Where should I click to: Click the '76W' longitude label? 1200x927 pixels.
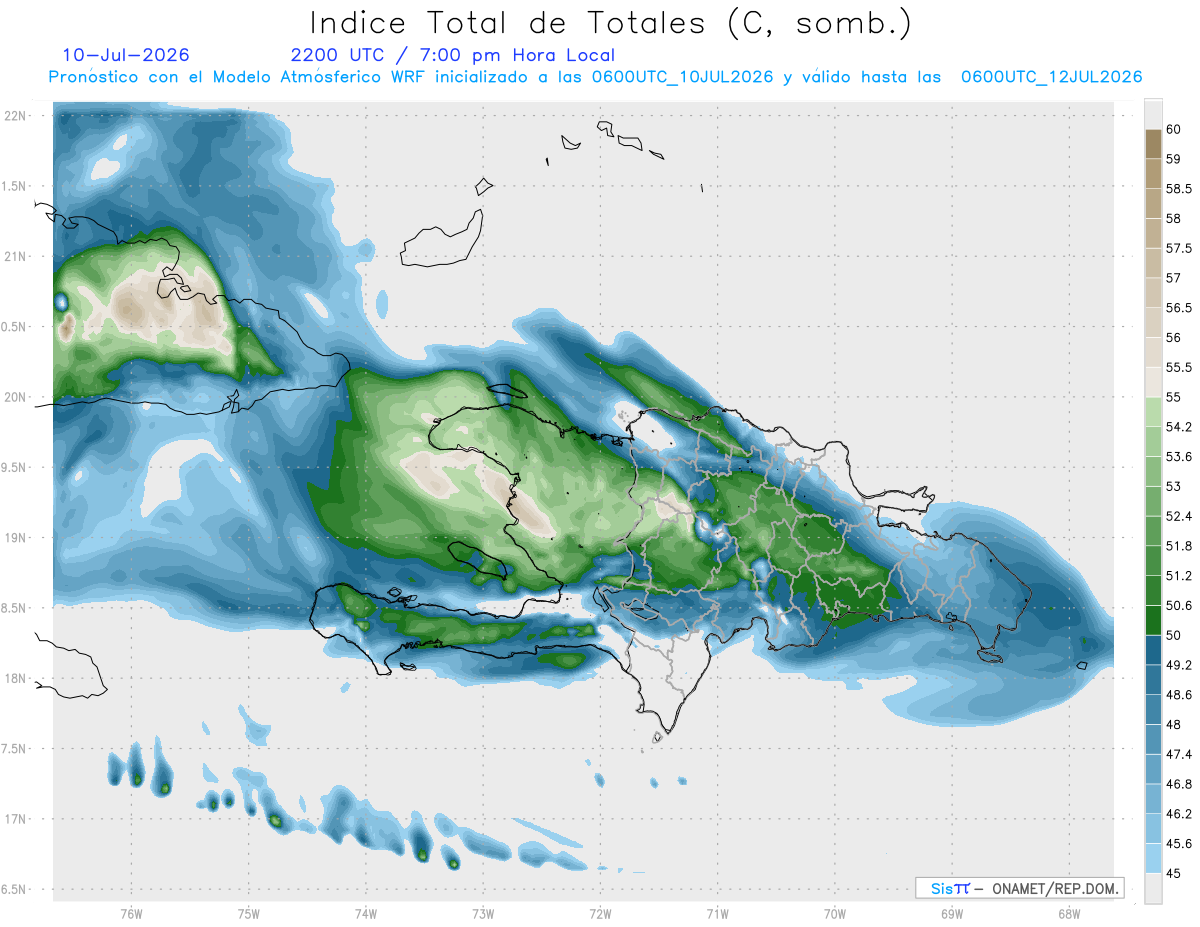(x=131, y=913)
